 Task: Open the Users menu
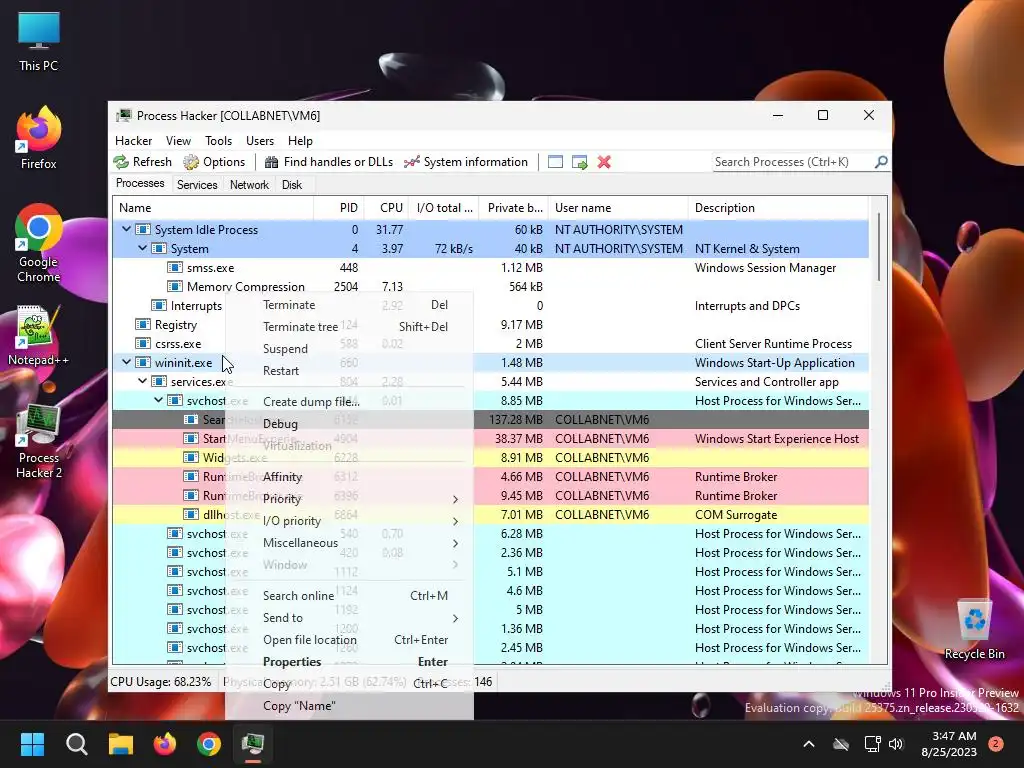(260, 140)
